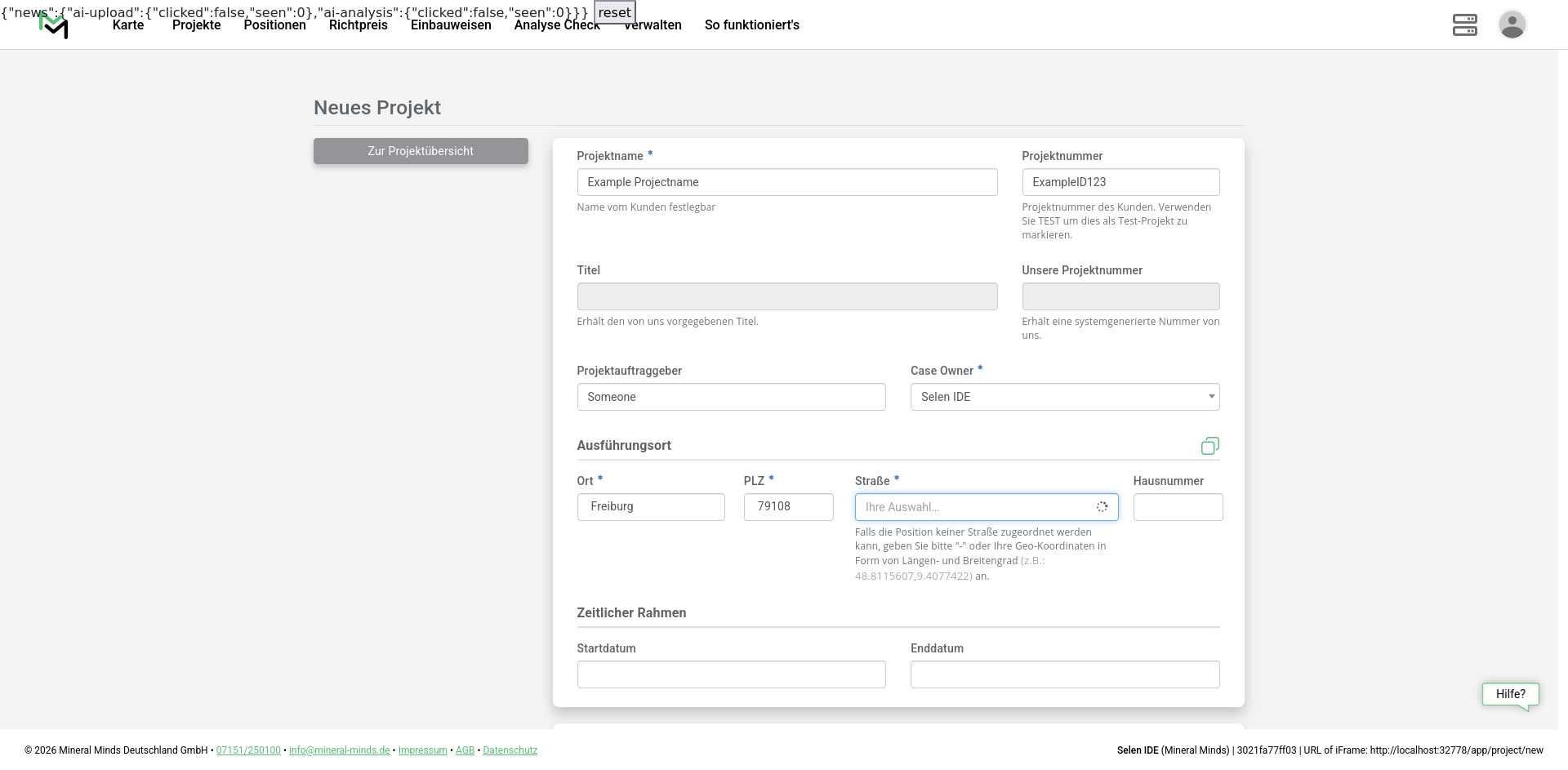The width and height of the screenshot is (1568, 770).
Task: Open the user profile avatar
Action: pyautogui.click(x=1512, y=24)
